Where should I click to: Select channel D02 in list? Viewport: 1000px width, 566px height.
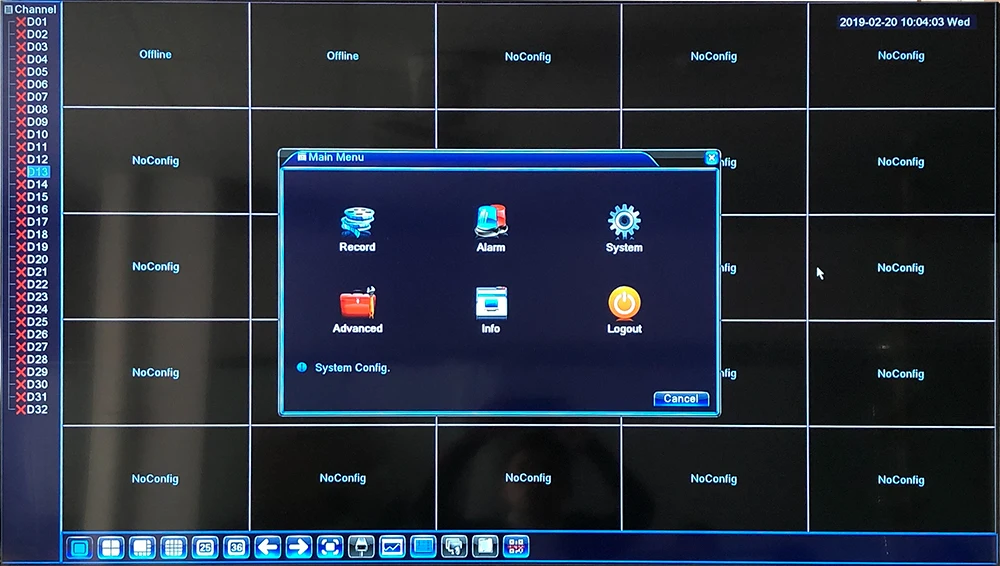click(x=37, y=34)
